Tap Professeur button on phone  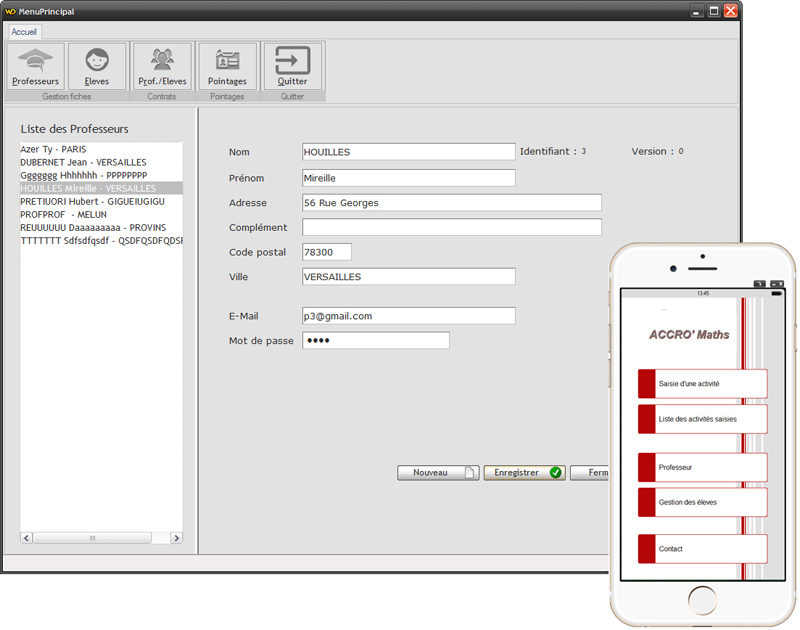point(703,467)
